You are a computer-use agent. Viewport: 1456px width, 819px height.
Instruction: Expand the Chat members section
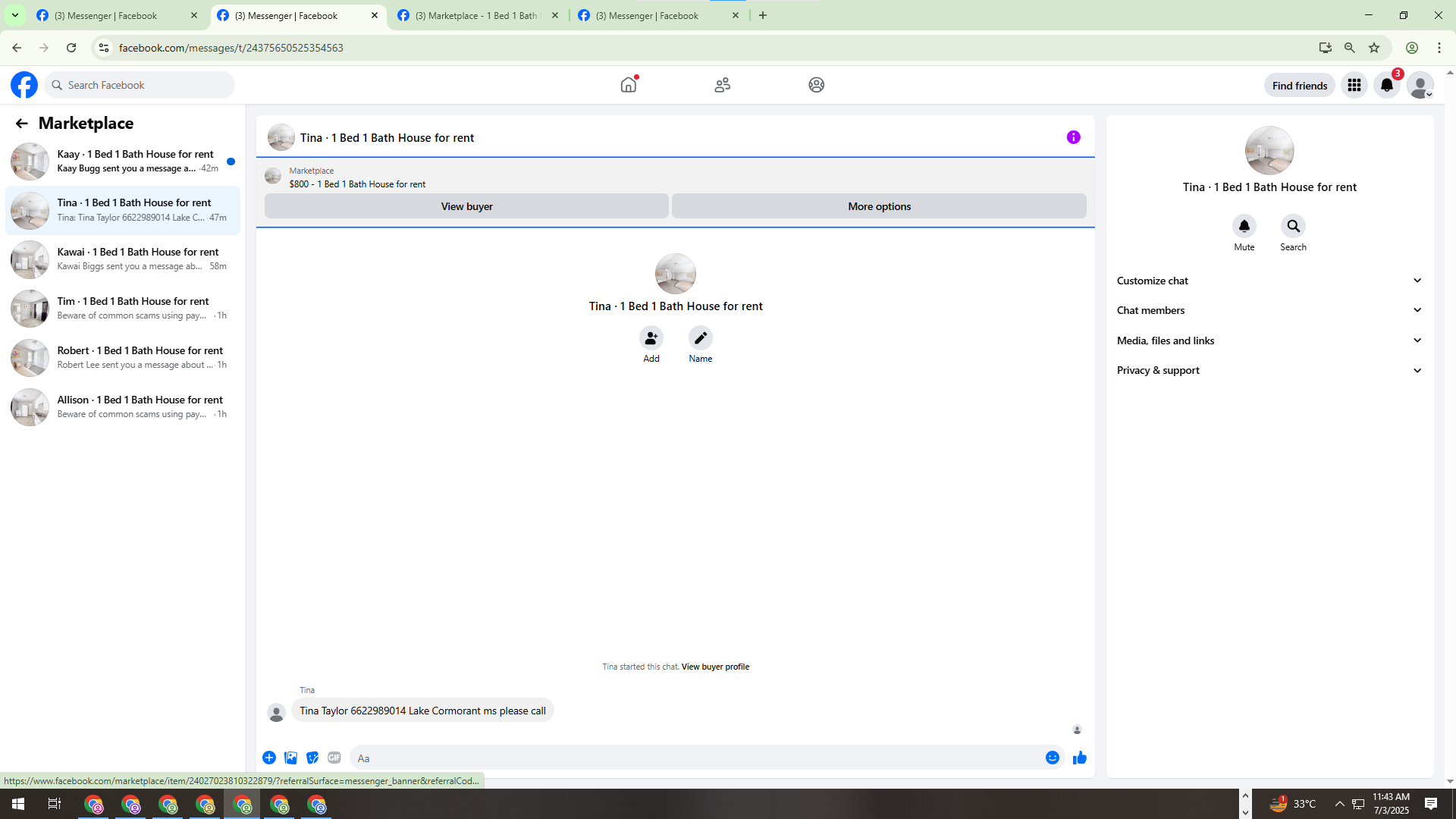click(x=1269, y=310)
